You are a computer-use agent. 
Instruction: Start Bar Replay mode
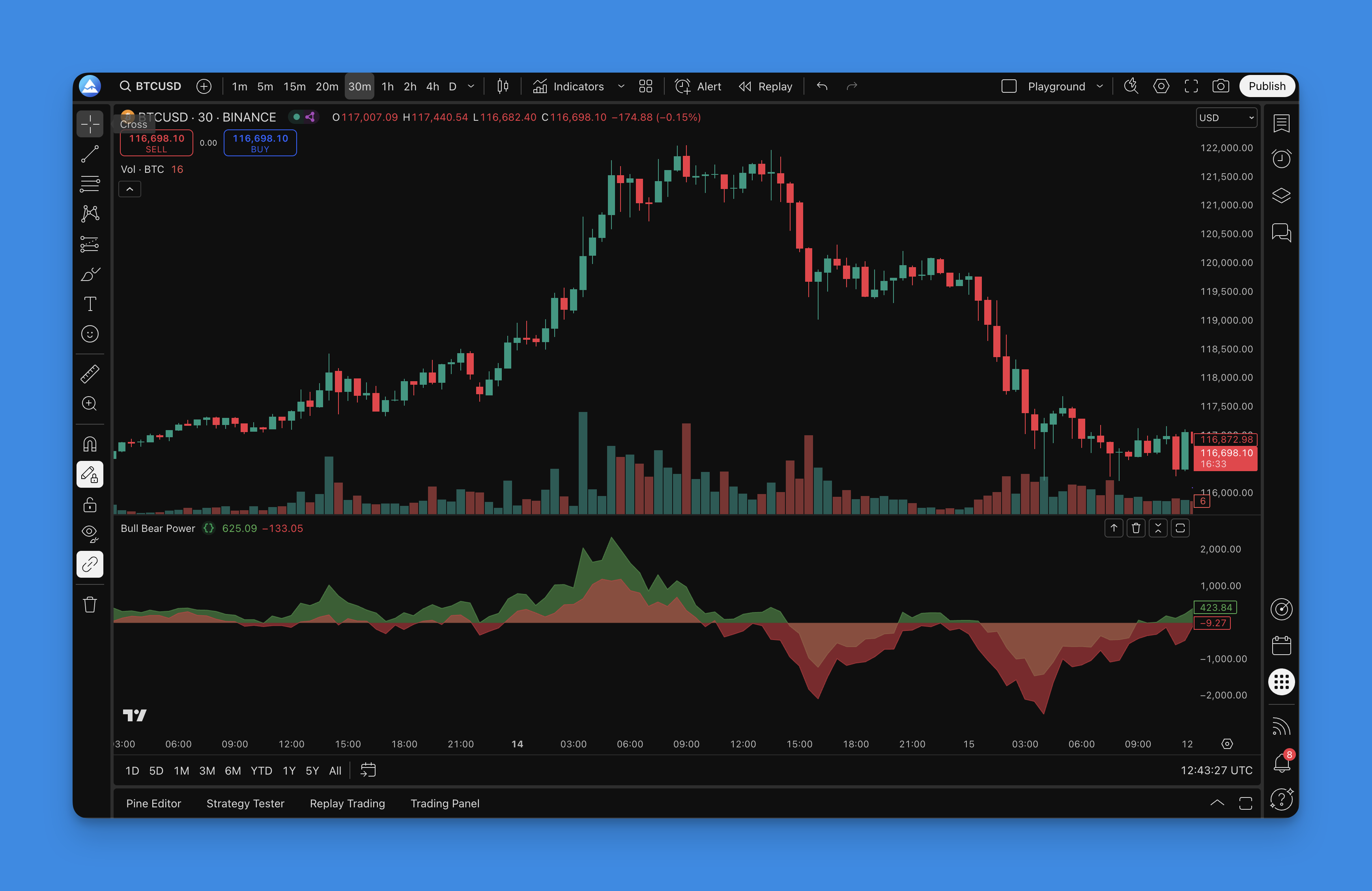766,86
